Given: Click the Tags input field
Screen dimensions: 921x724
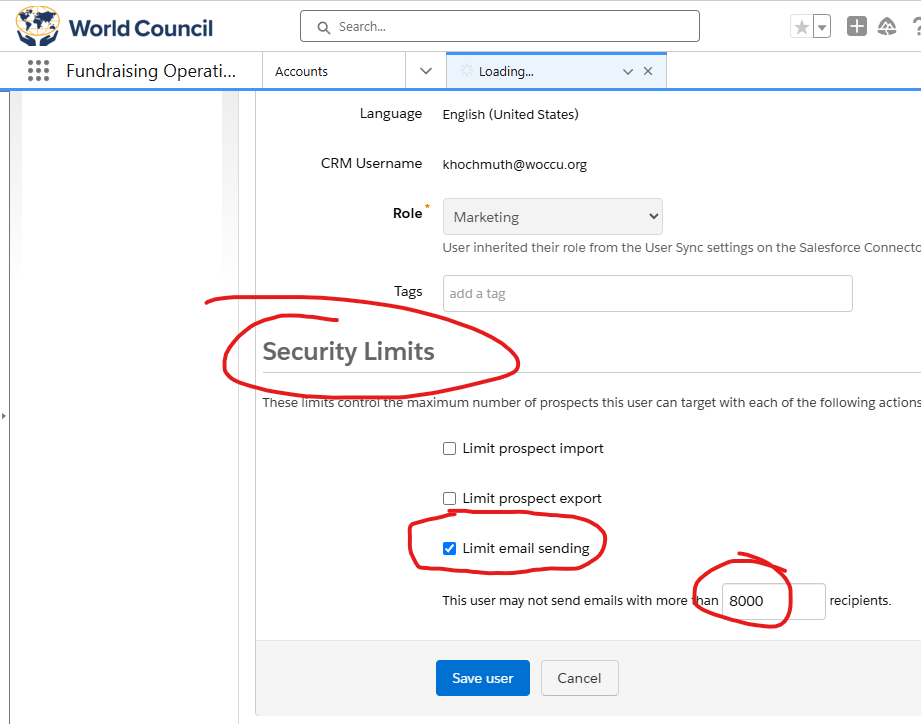Looking at the screenshot, I should click(648, 294).
